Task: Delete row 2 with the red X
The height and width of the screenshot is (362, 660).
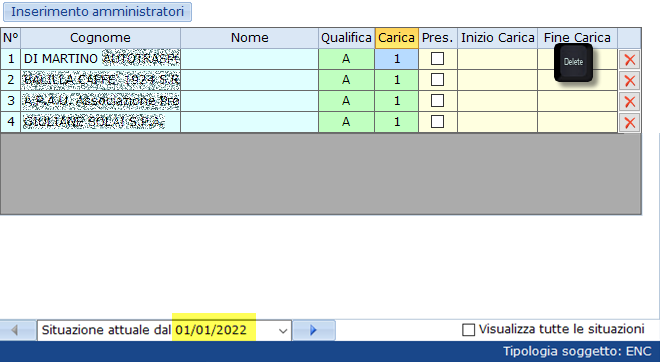Action: (630, 80)
